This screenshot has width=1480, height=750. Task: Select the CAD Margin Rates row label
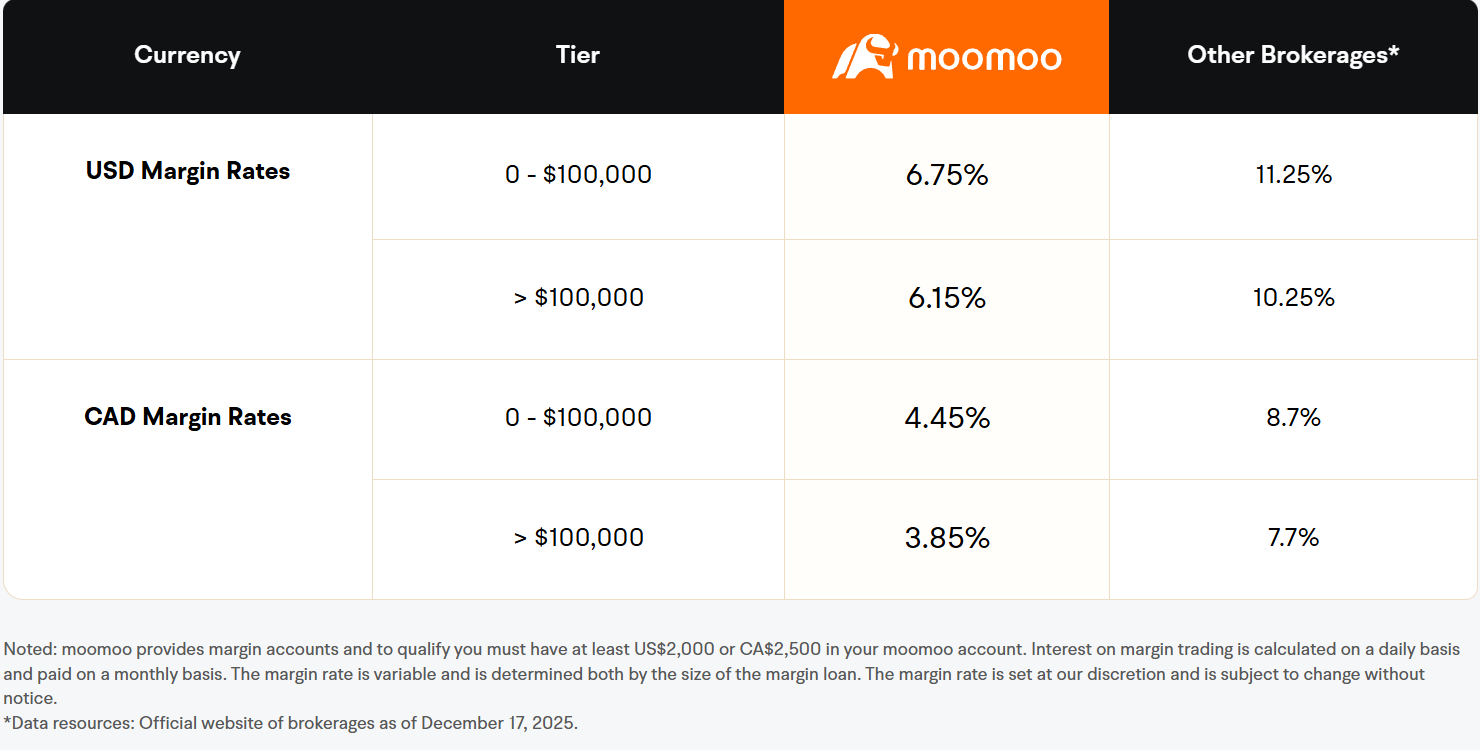click(188, 417)
